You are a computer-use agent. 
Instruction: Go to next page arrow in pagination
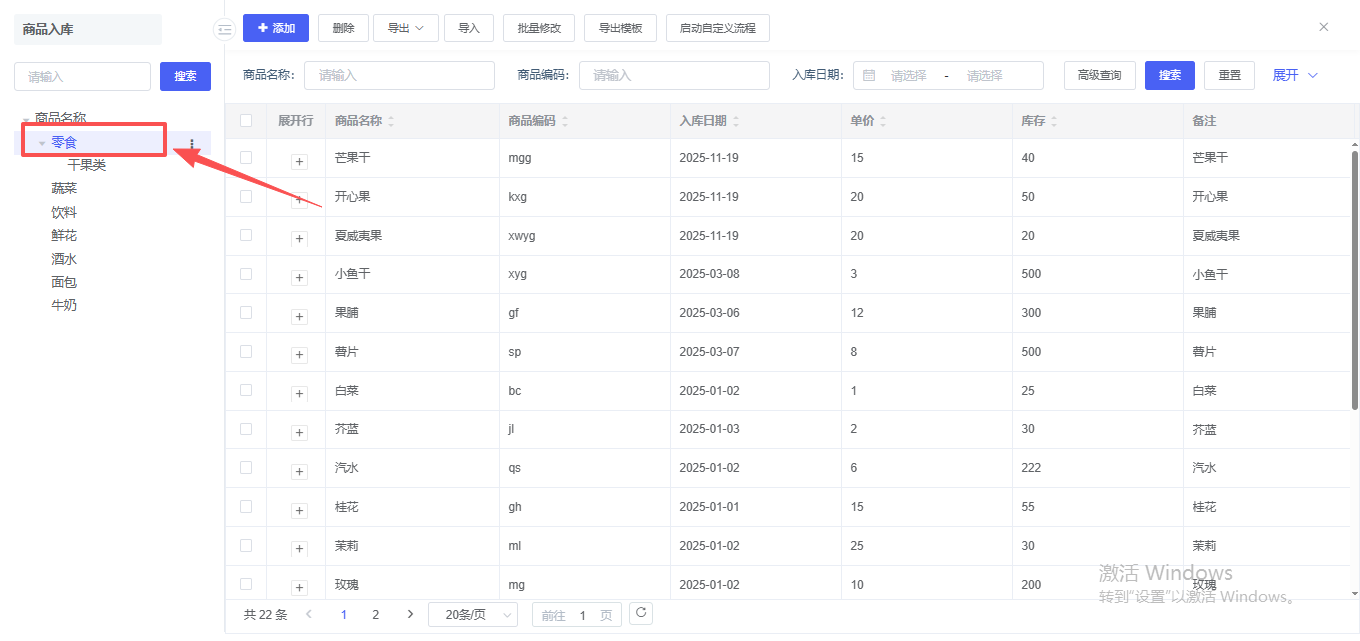pos(410,615)
